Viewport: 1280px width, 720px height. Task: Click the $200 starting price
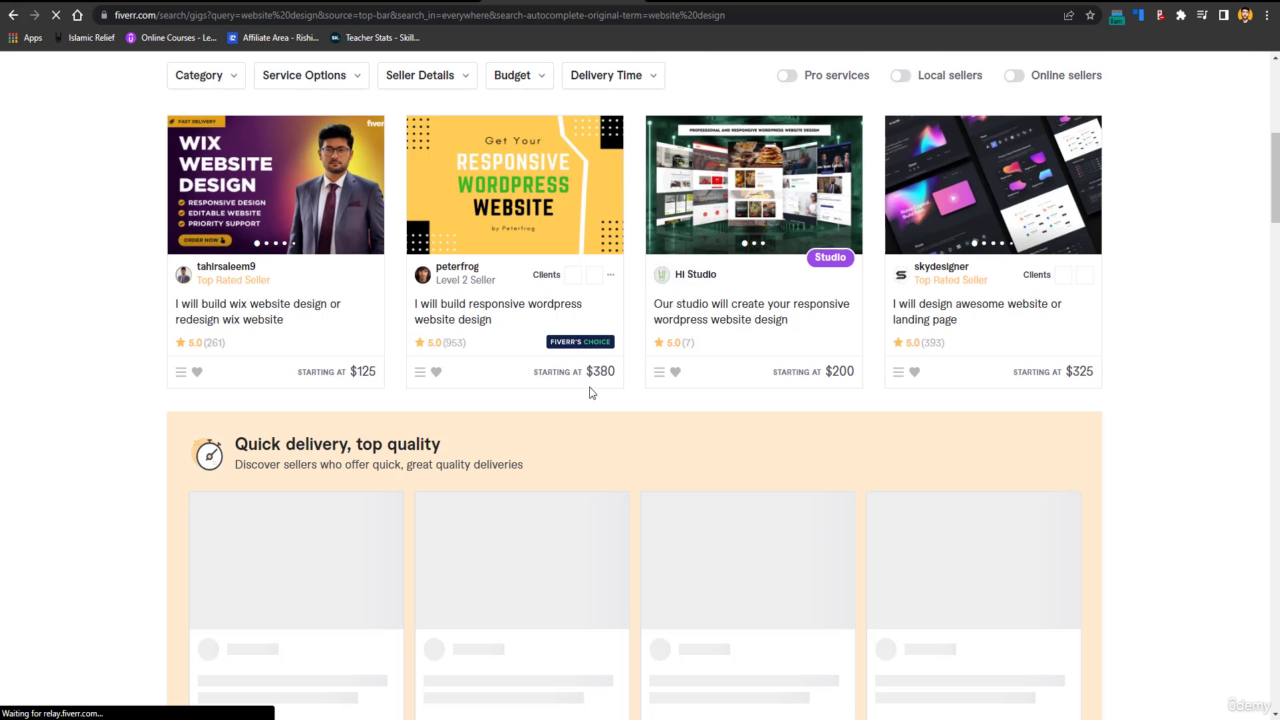[840, 372]
